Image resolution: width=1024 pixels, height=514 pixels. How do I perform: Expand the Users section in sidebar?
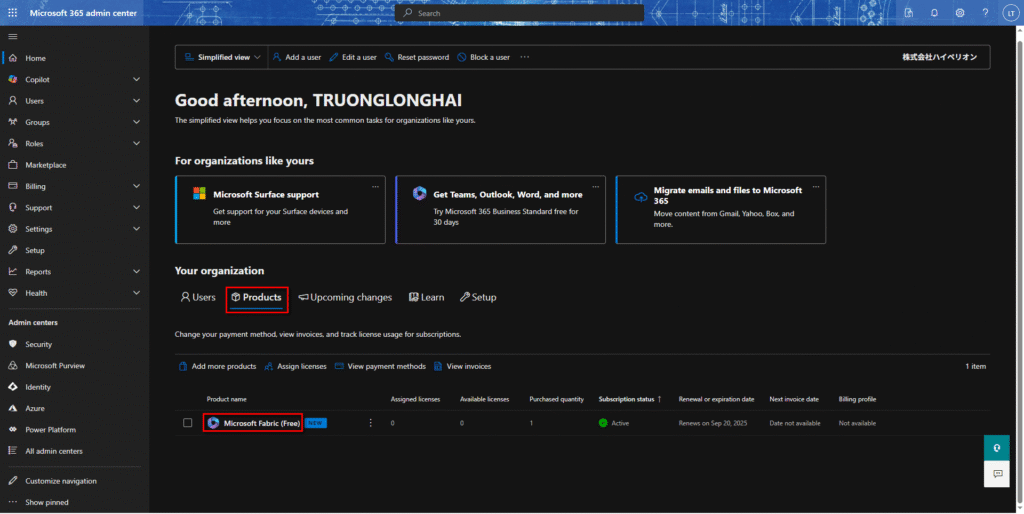point(136,101)
